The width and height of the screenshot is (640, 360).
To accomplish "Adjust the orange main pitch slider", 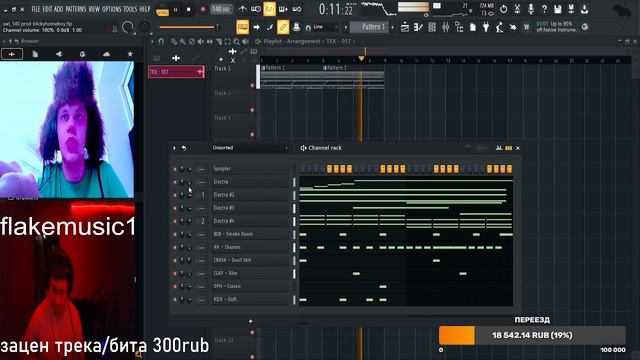I will (x=189, y=27).
